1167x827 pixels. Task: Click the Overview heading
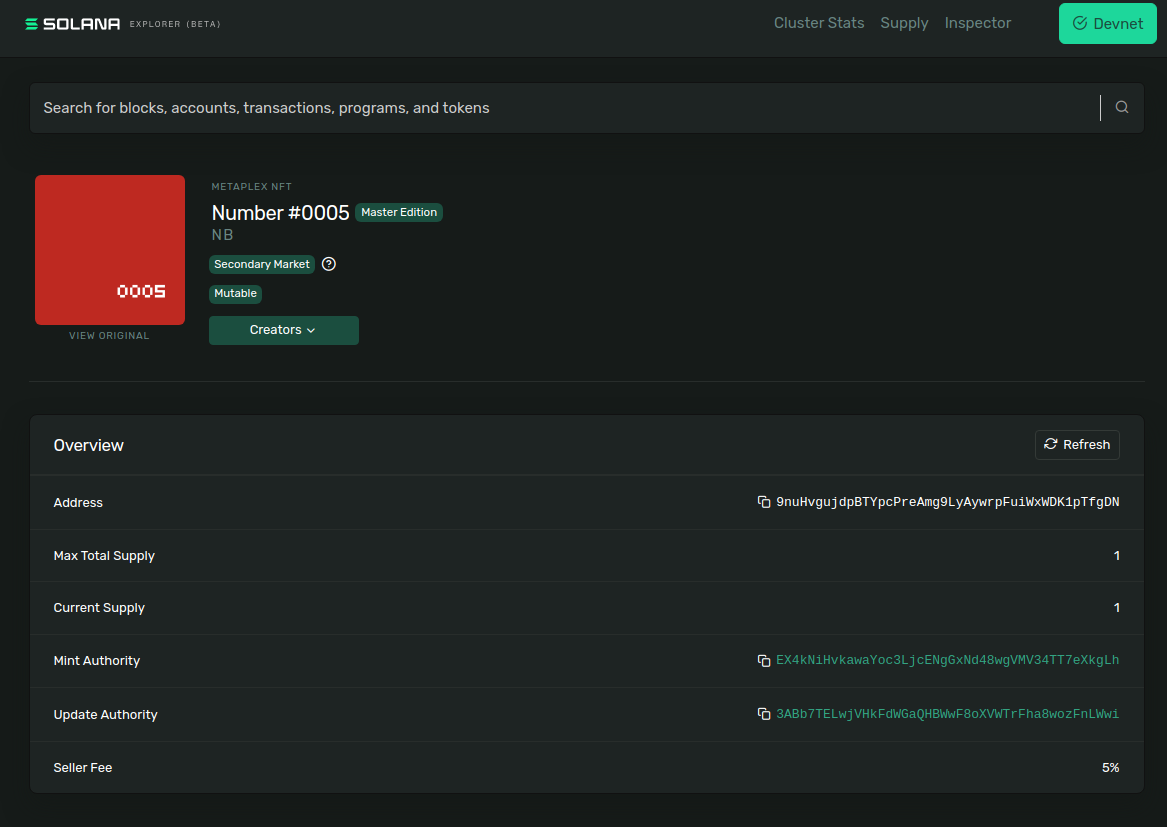[x=89, y=445]
